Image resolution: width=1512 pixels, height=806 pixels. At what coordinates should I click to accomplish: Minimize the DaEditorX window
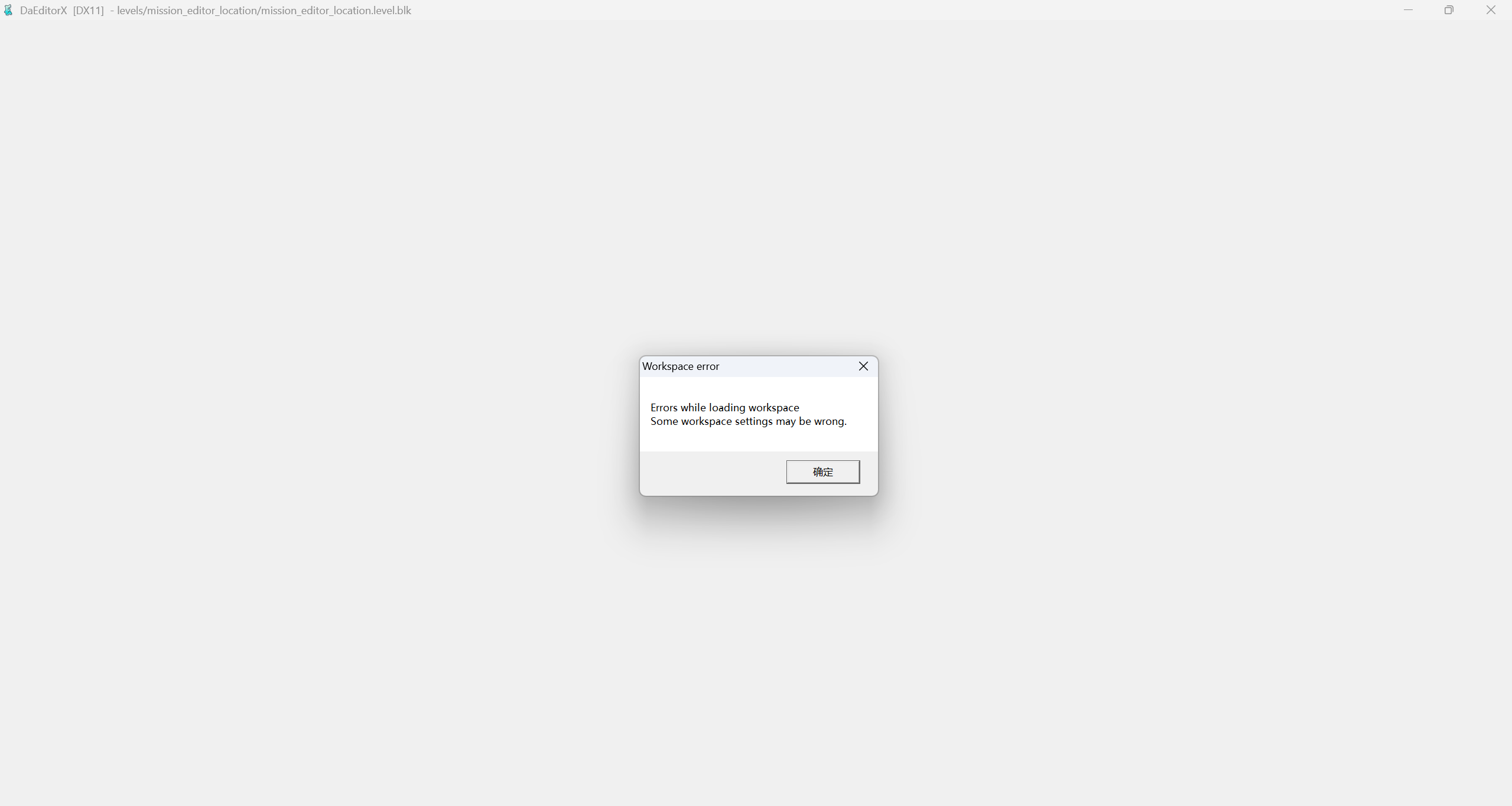tap(1408, 10)
